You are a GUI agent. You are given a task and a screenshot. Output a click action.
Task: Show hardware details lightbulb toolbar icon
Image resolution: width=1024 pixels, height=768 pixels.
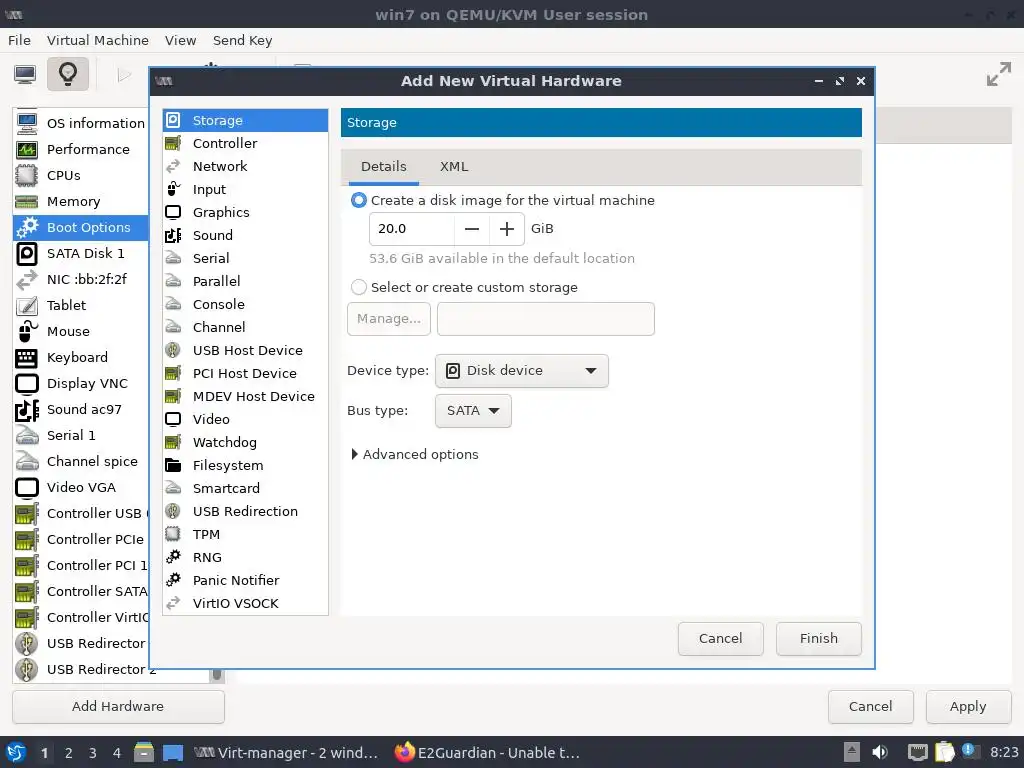point(68,74)
